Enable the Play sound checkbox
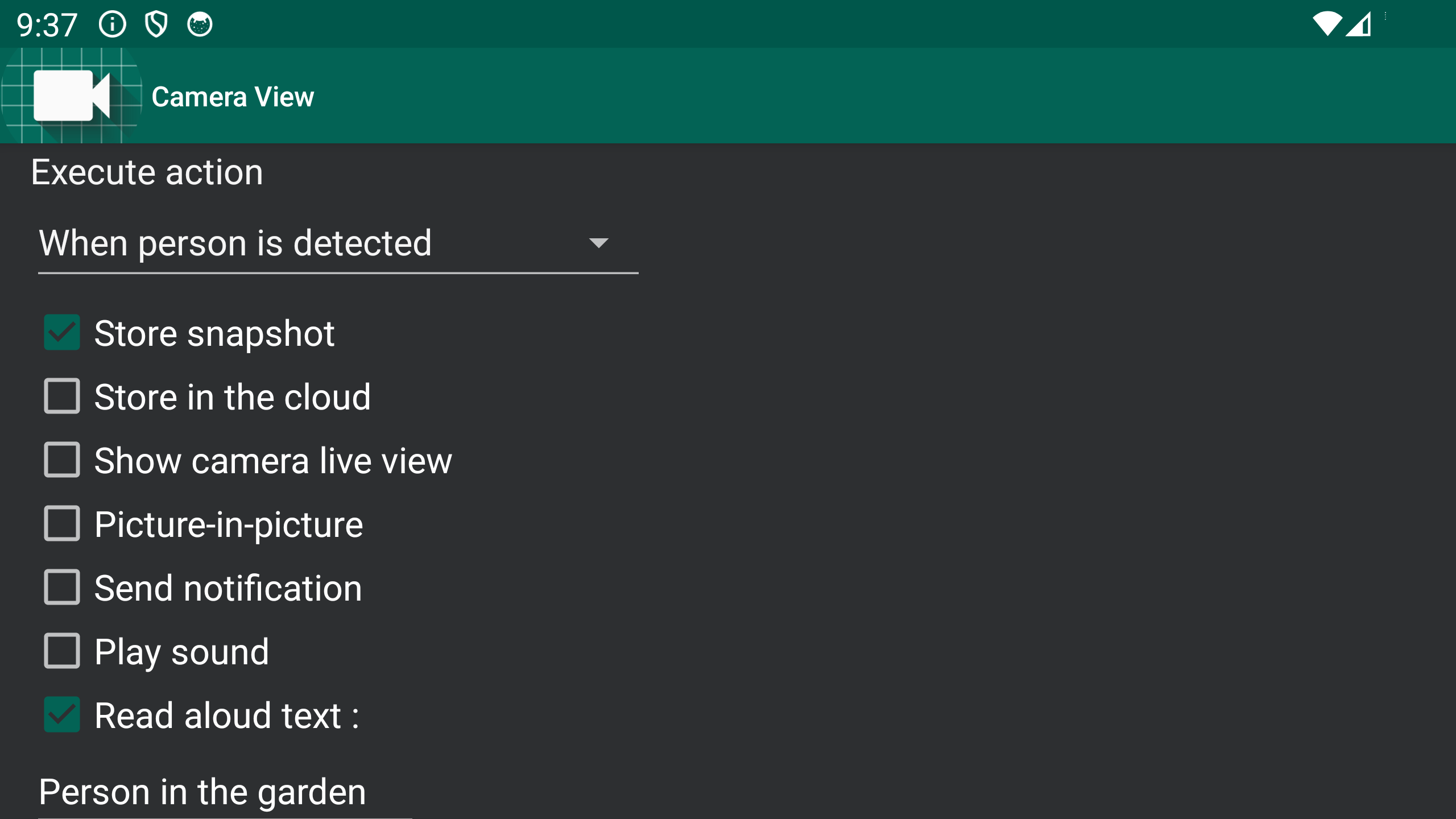1456x819 pixels. [x=62, y=651]
